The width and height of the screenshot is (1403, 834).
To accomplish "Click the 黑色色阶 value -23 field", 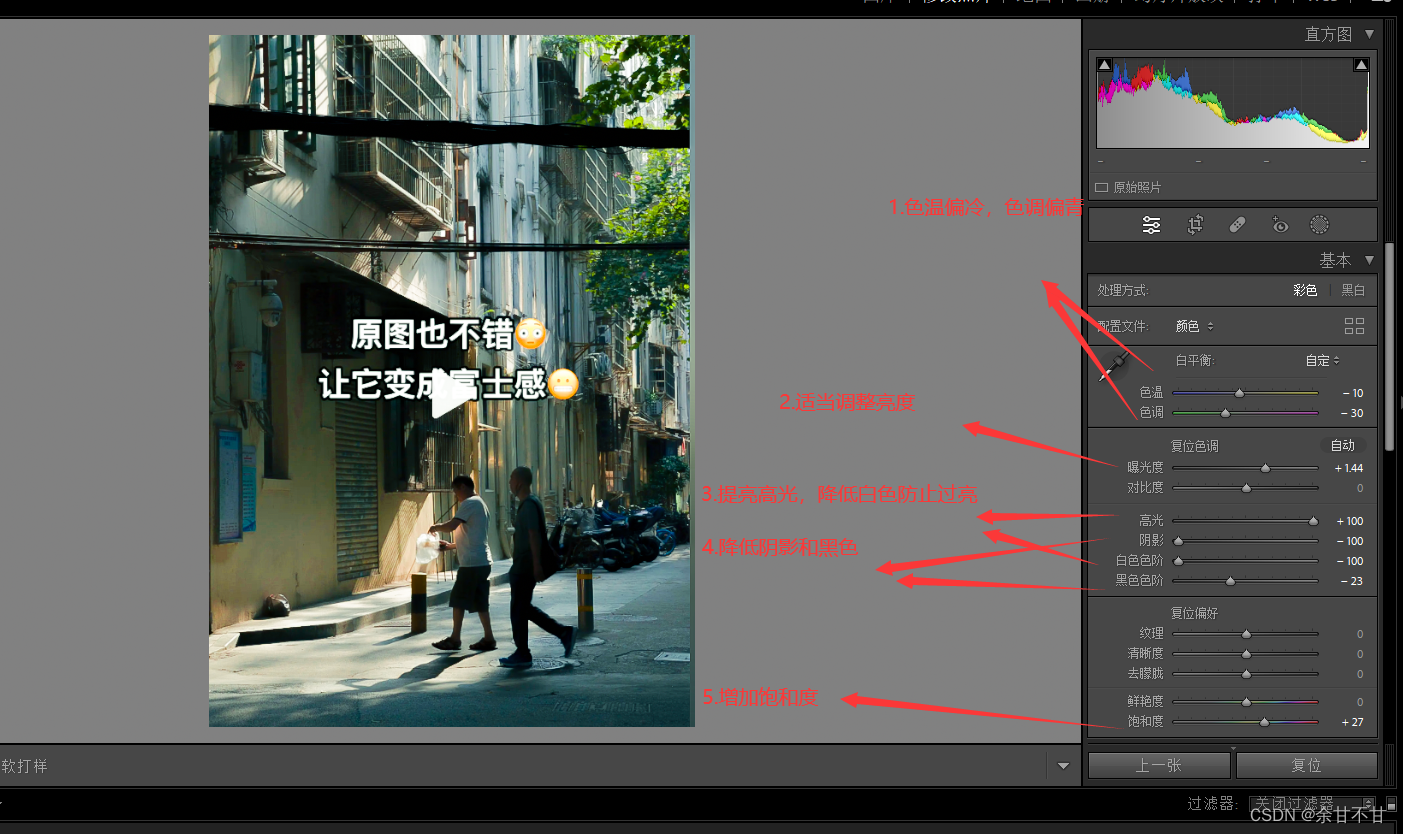I will (1352, 581).
